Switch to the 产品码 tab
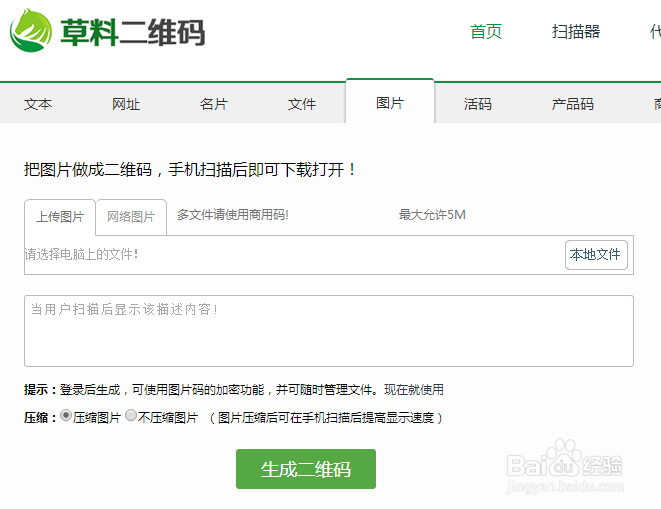 (x=572, y=104)
